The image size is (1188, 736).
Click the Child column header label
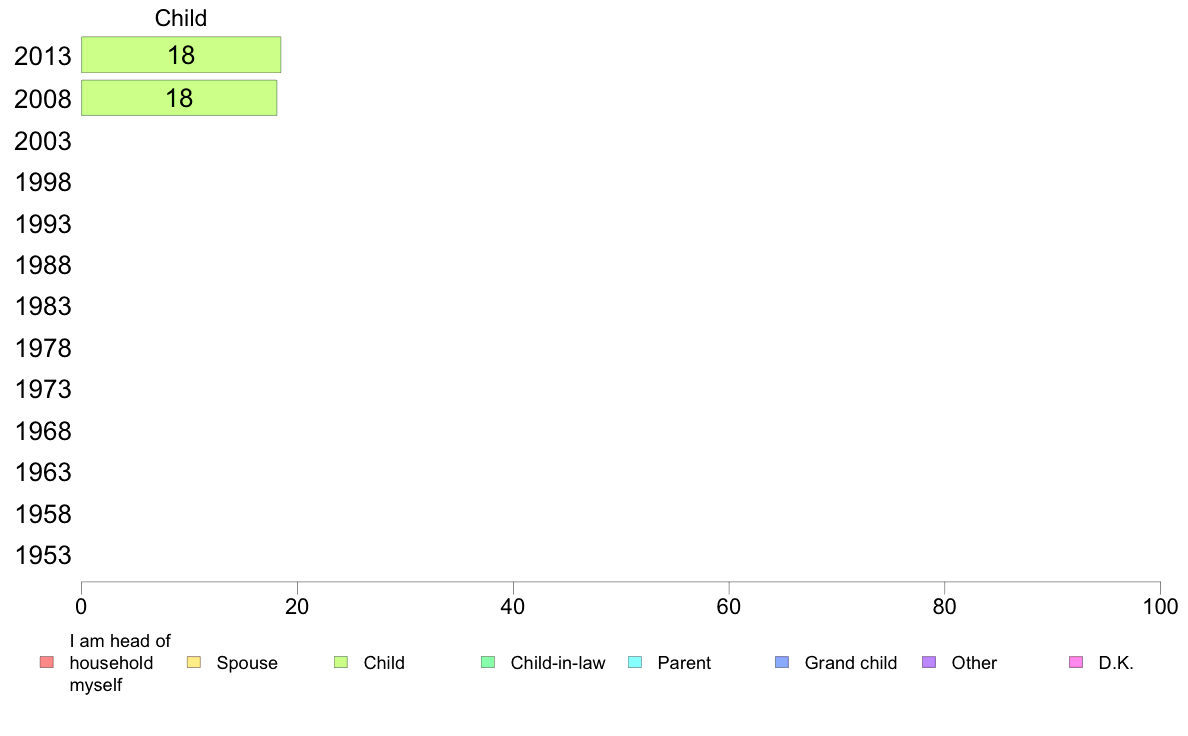coord(180,18)
